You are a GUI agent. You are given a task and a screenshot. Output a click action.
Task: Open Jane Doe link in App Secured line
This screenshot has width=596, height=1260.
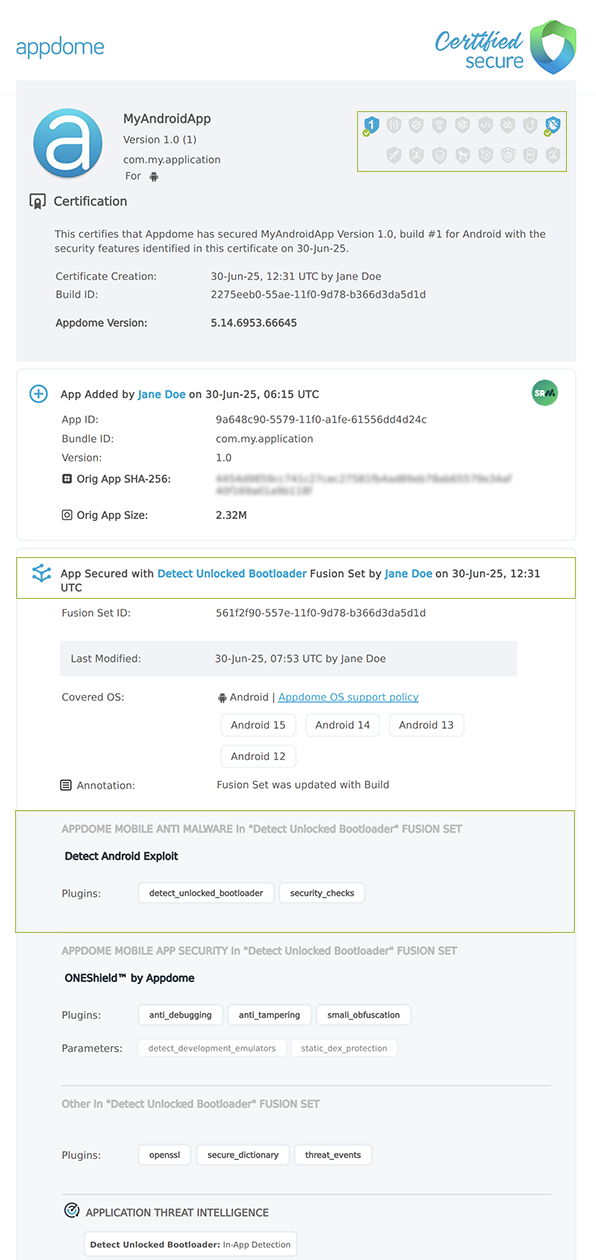click(409, 574)
